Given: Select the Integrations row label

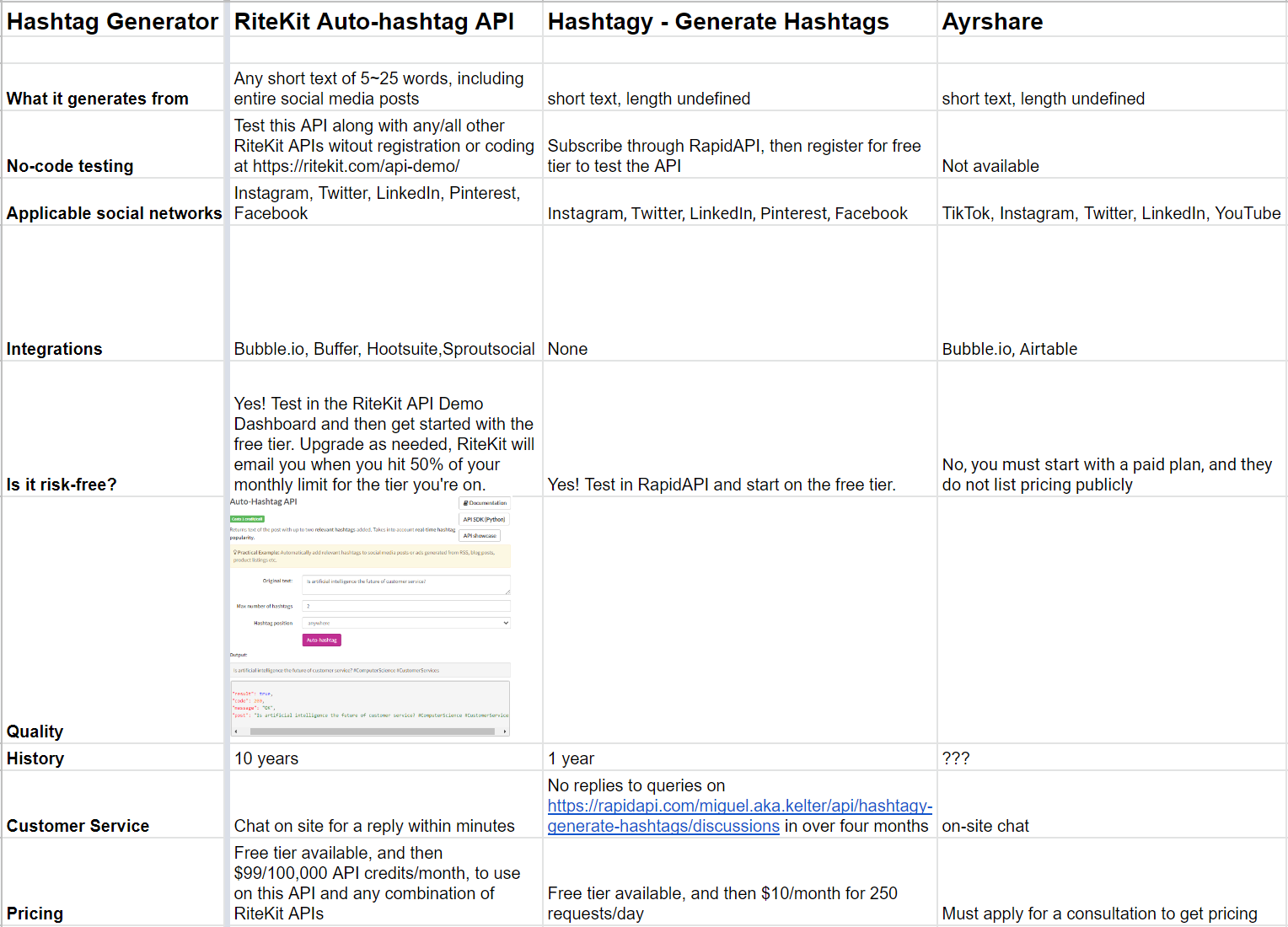Looking at the screenshot, I should 112,293.
